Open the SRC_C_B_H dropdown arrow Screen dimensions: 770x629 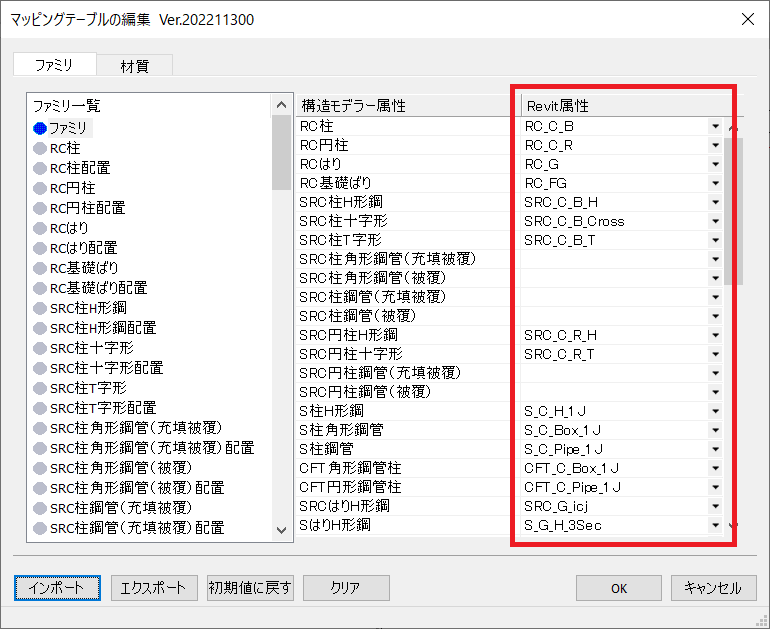coord(715,202)
